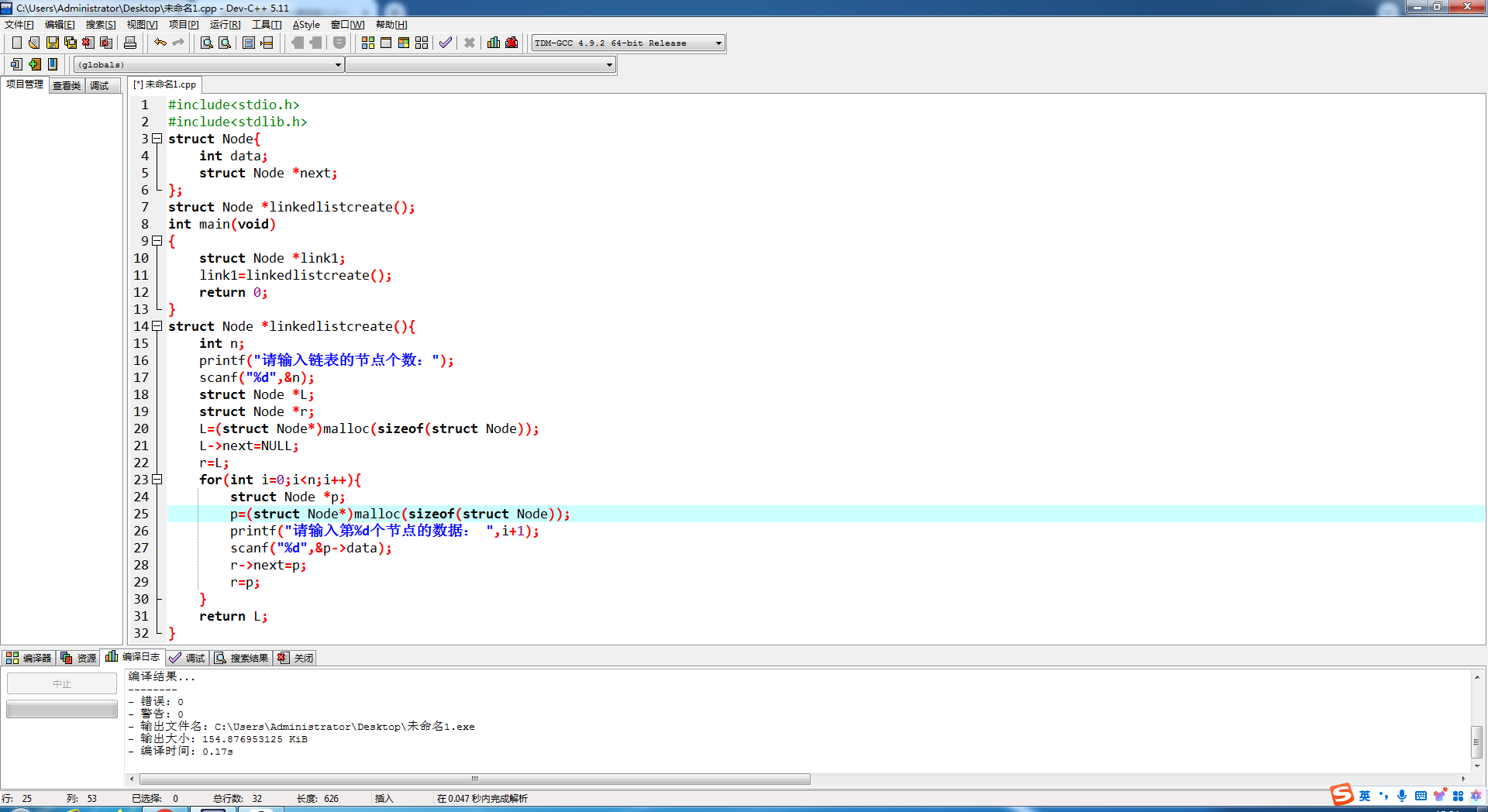Click the Insert icon with green arrow
The image size is (1488, 812).
[34, 64]
